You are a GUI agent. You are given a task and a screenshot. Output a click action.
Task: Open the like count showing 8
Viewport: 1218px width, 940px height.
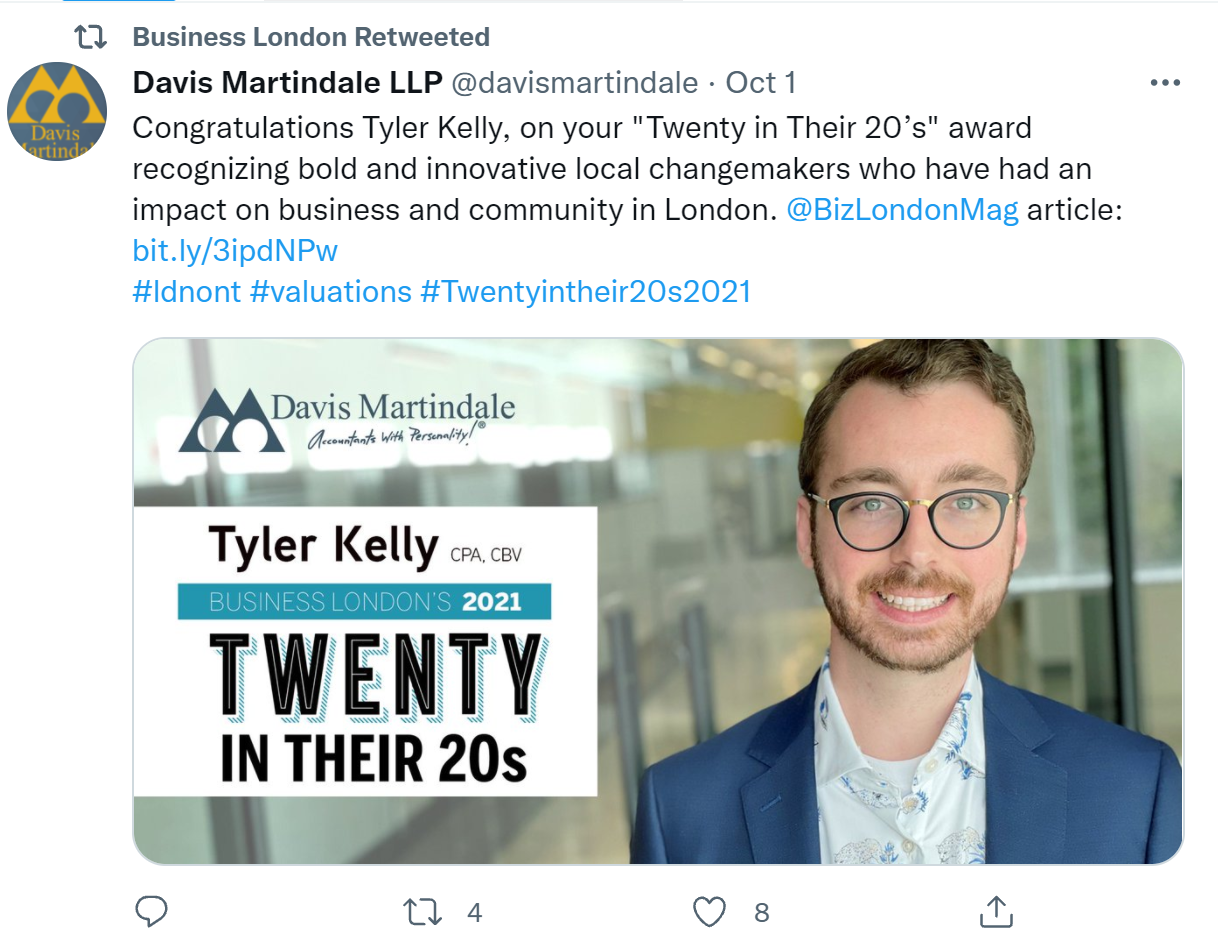tap(762, 912)
